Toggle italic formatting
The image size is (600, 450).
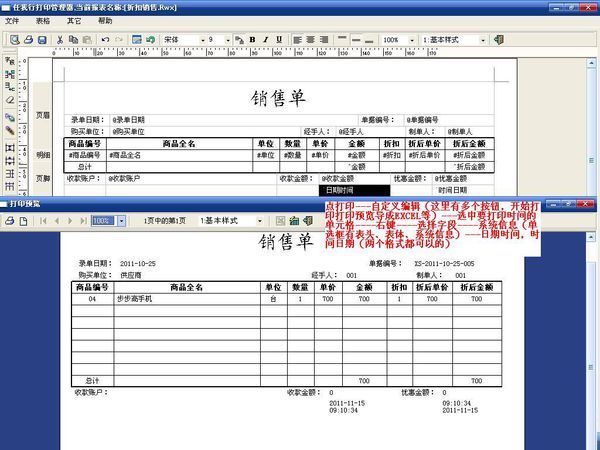(x=266, y=39)
